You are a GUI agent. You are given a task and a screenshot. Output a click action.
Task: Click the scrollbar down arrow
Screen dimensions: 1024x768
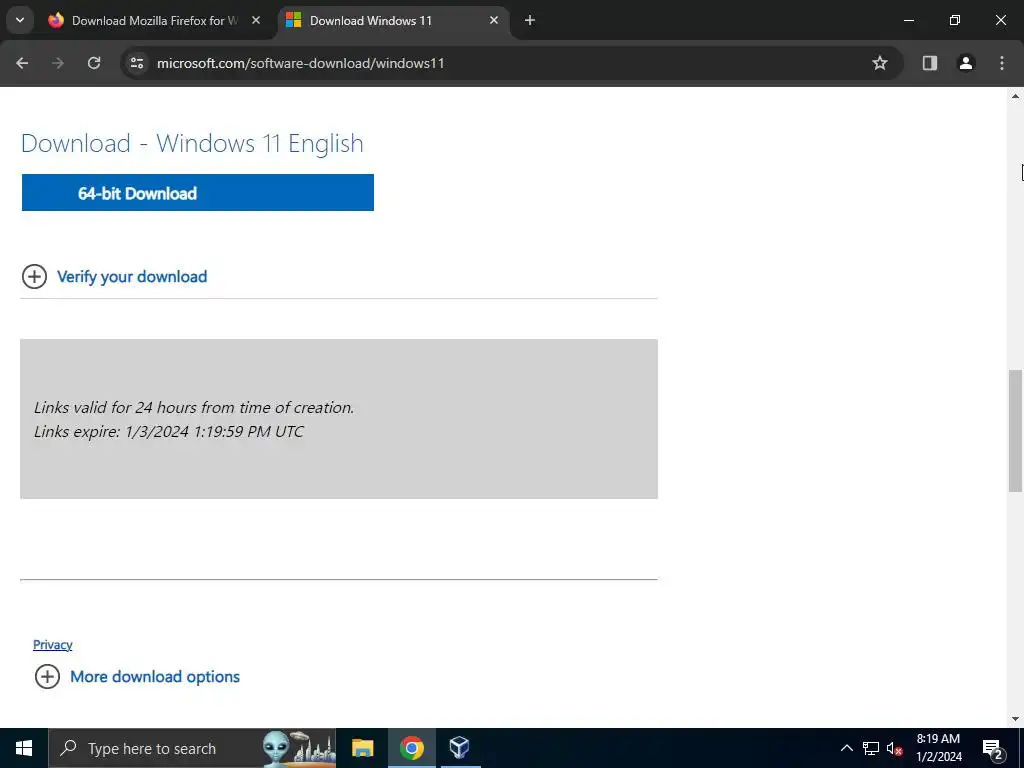tap(1015, 719)
